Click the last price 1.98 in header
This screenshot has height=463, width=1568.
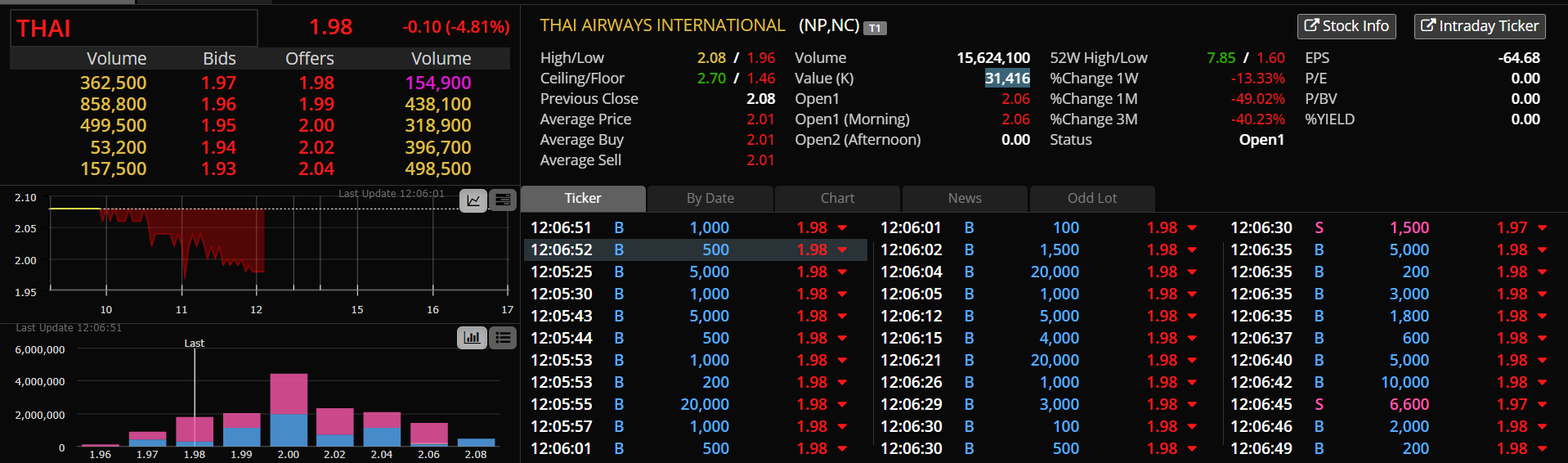(330, 27)
